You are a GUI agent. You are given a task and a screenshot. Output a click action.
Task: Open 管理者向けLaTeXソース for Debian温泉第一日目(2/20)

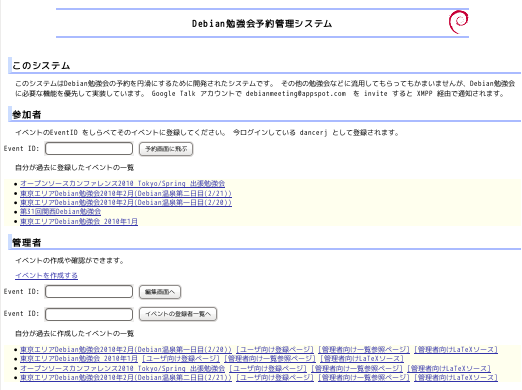coord(456,349)
